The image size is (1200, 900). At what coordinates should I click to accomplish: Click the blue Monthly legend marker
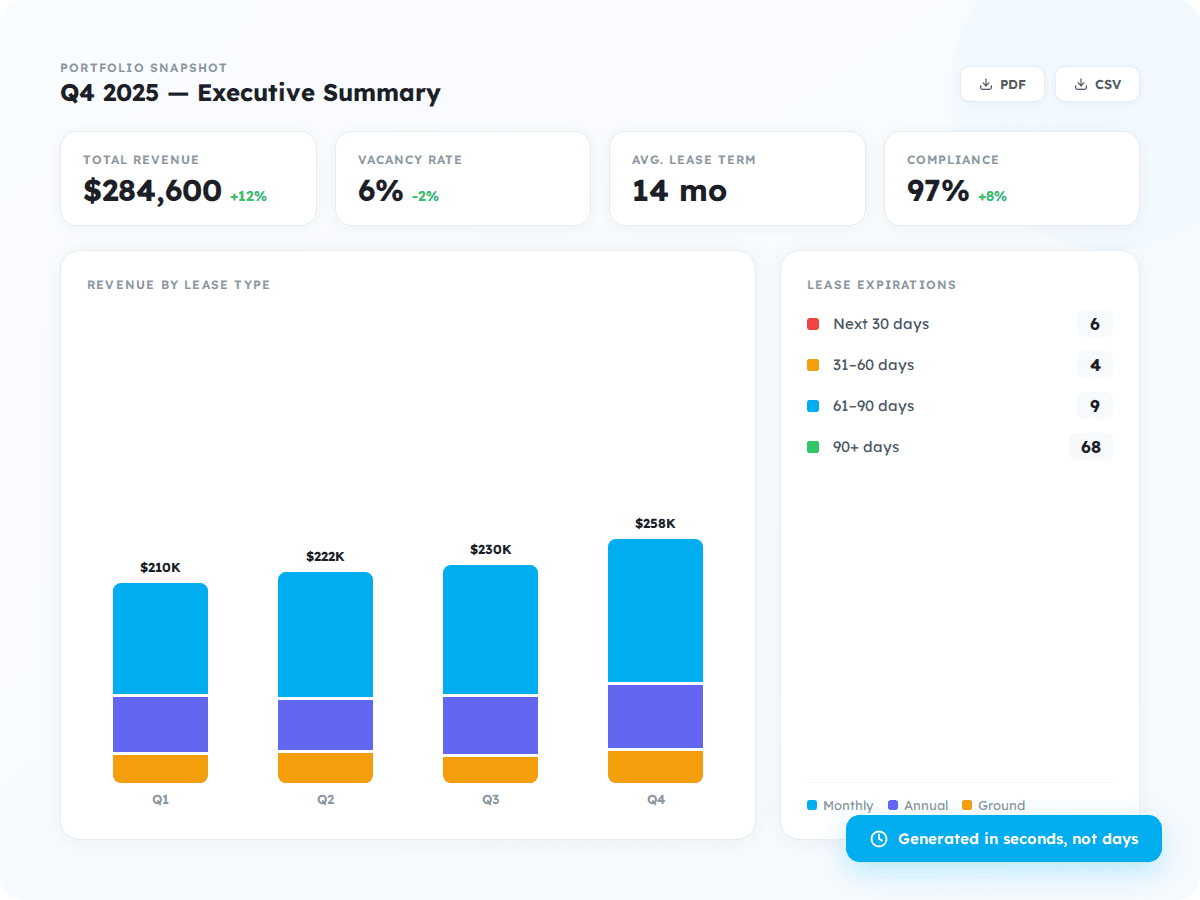pos(812,805)
